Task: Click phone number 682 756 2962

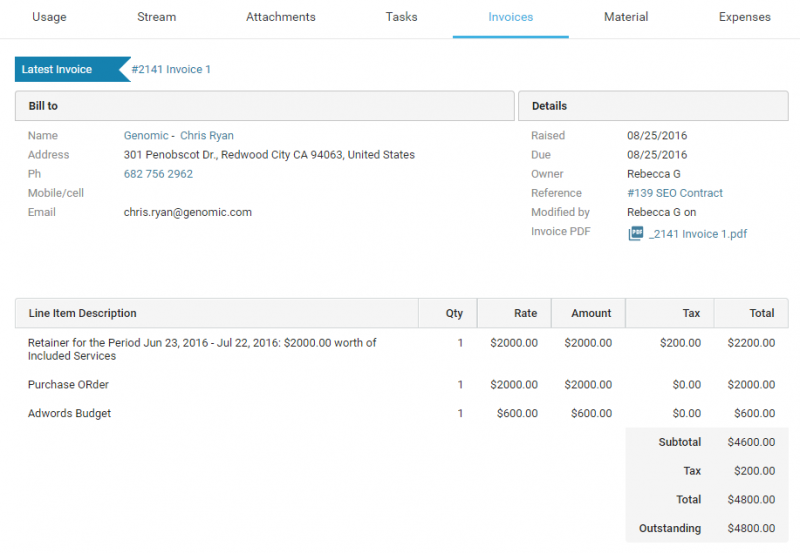Action: click(158, 174)
